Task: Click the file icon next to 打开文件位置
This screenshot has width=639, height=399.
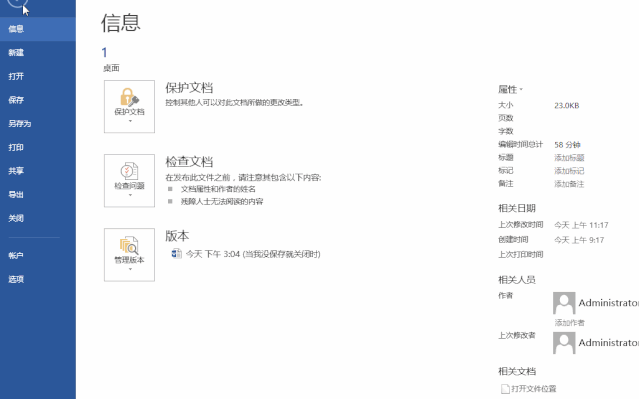Action: point(505,389)
